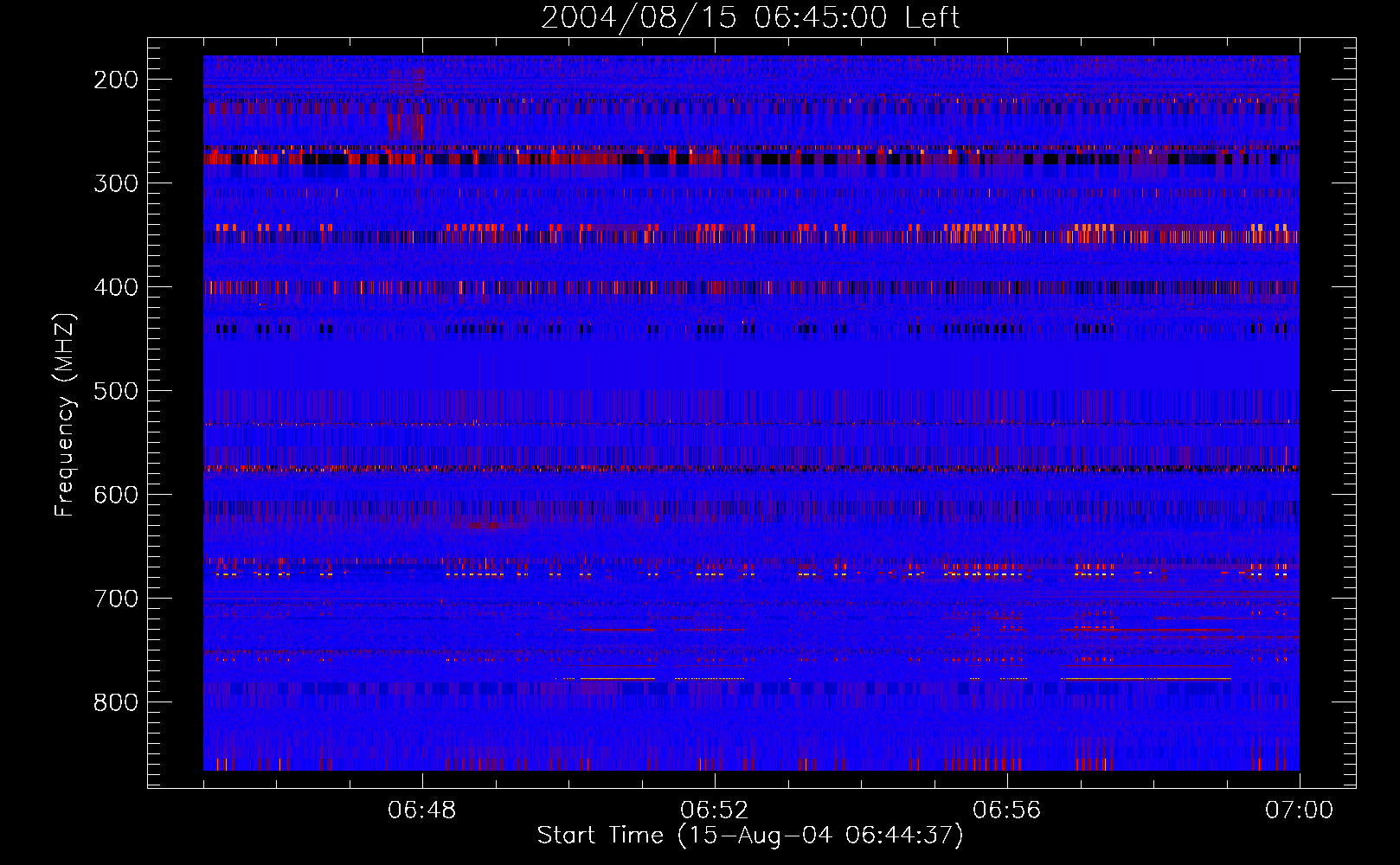Click the 600 frequency tick label
This screenshot has width=1400, height=865.
tap(116, 495)
